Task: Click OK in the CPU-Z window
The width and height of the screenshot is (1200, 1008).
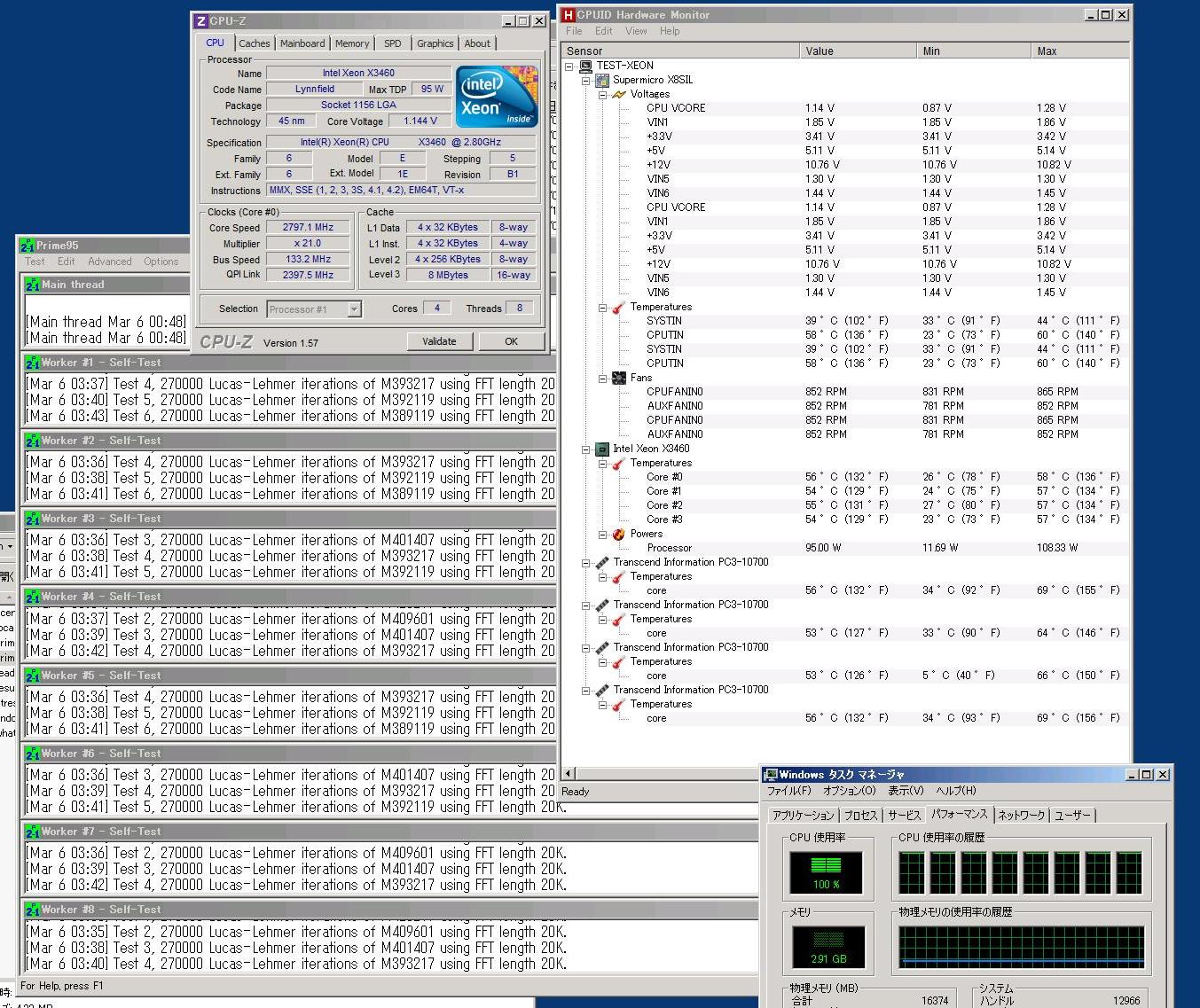Action: tap(511, 341)
